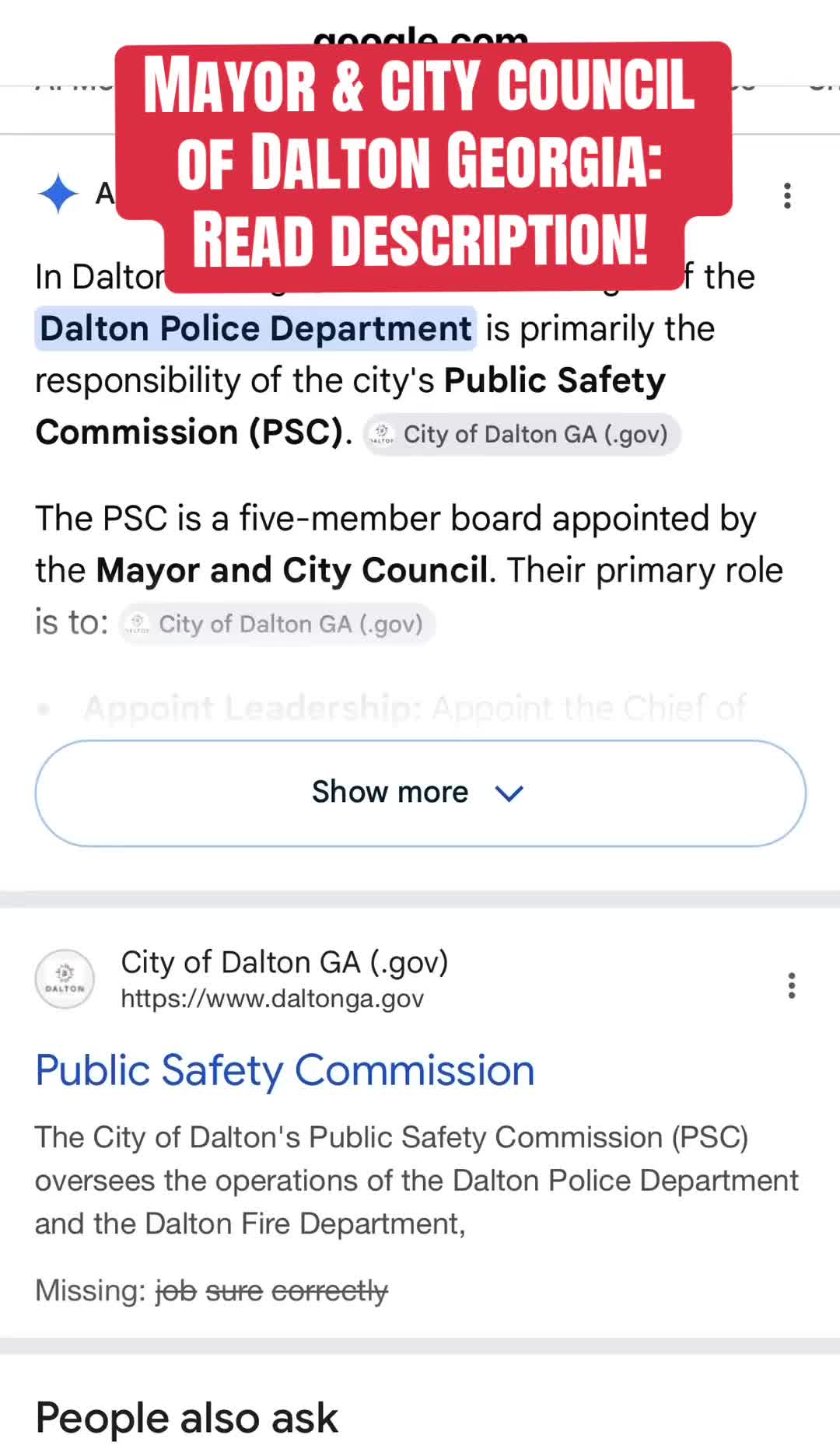Viewport: 840px width, 1456px height.
Task: Click the People also ask heading
Action: (187, 1418)
